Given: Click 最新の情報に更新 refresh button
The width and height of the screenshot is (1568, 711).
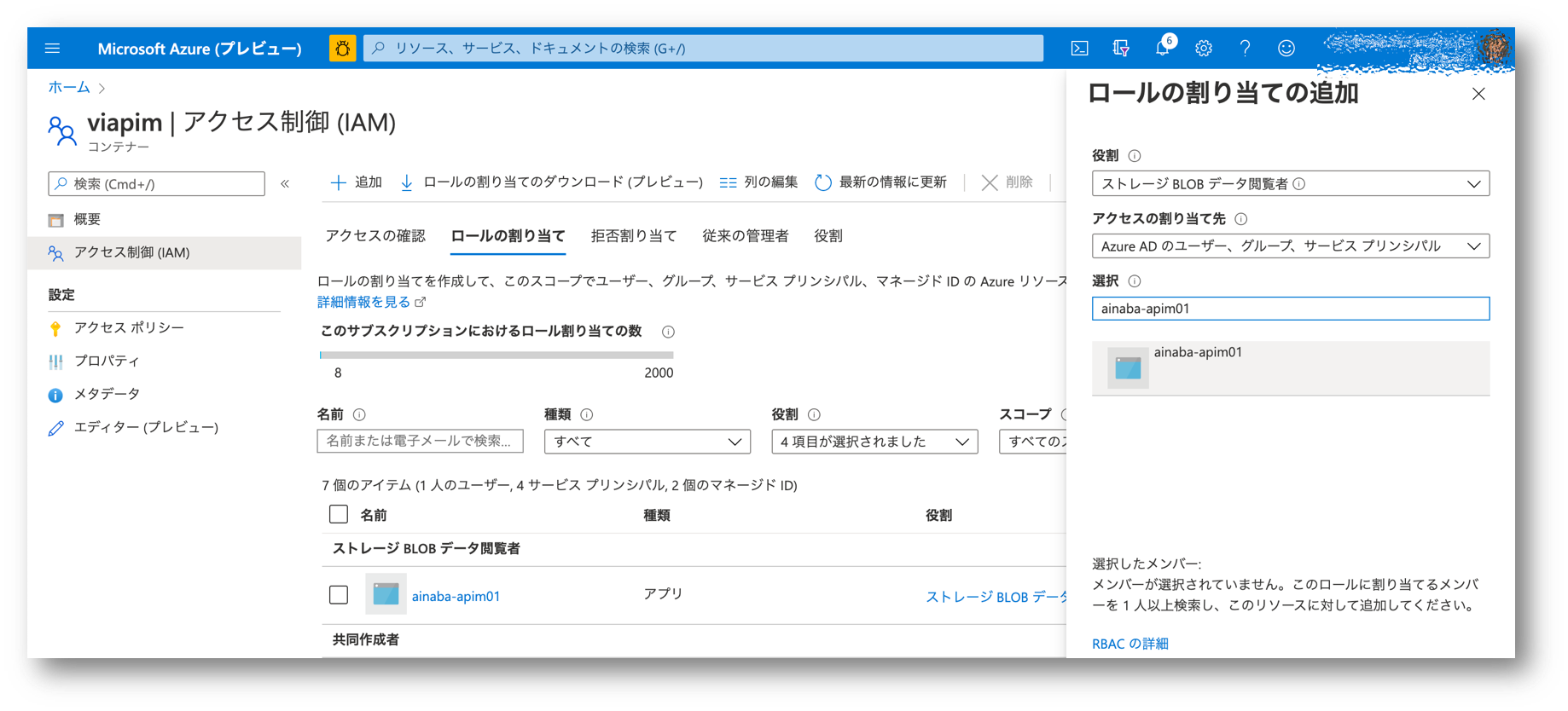Looking at the screenshot, I should pyautogui.click(x=880, y=182).
